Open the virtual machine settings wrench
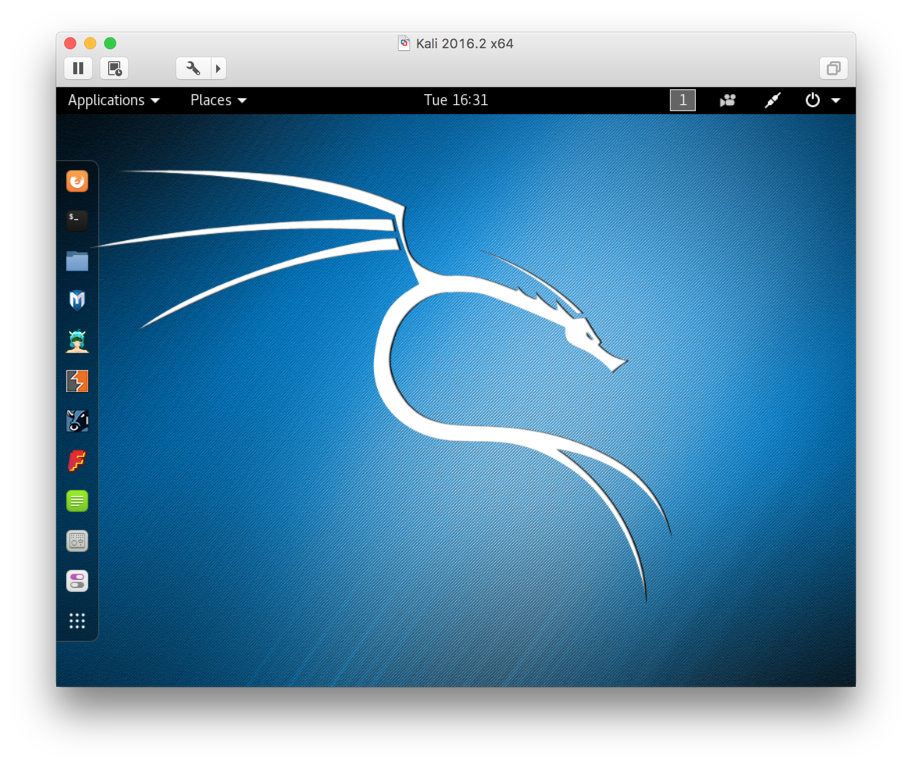 pos(193,68)
